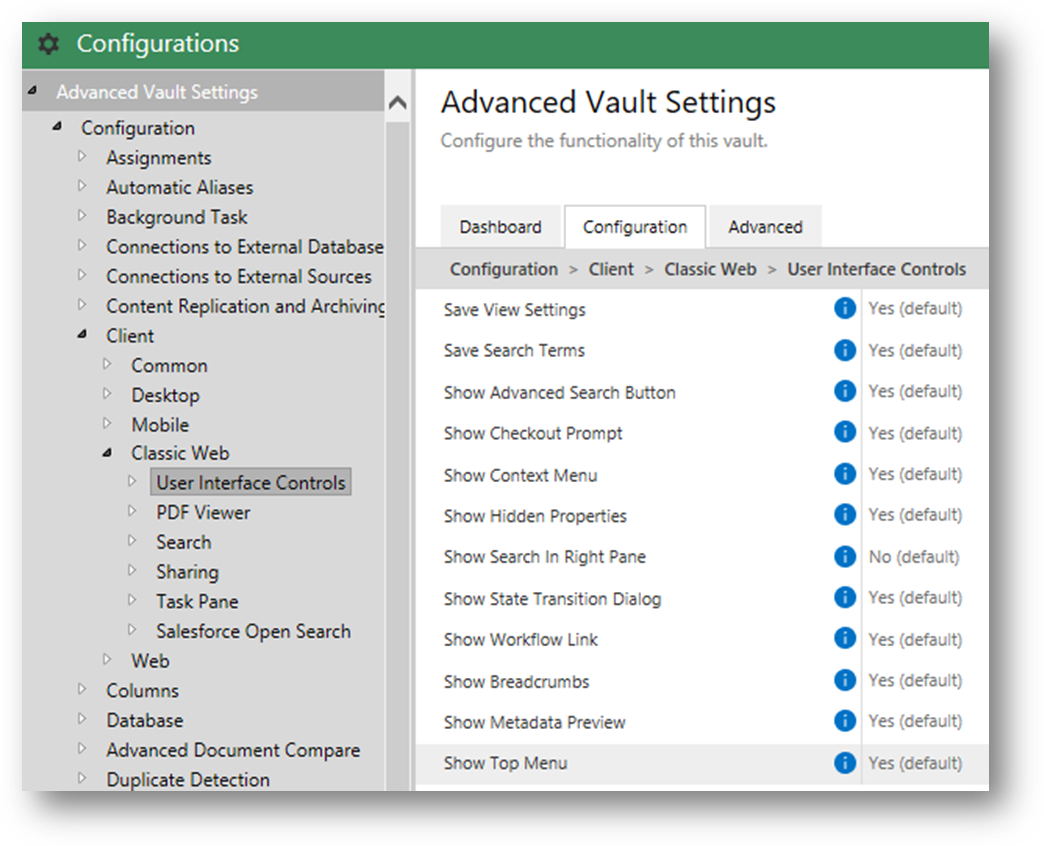Open info for Show Advanced Search Button
Screen dimensions: 1044x846
point(844,391)
